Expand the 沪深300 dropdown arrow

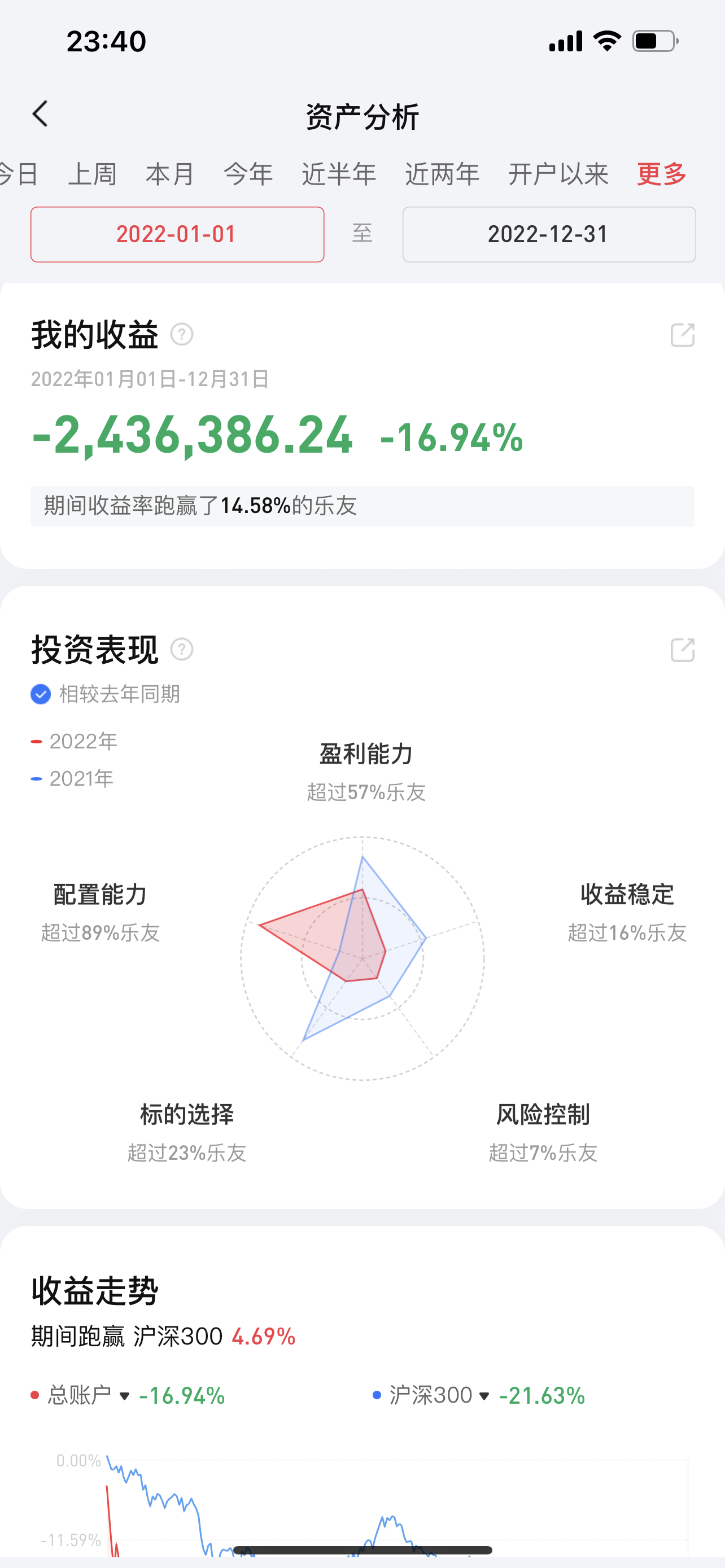click(484, 1396)
